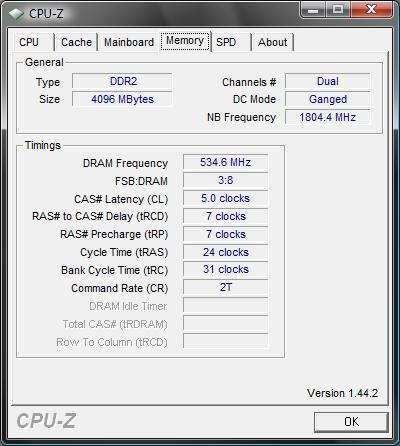400x446 pixels.
Task: Click the Memory tab
Action: point(185,41)
